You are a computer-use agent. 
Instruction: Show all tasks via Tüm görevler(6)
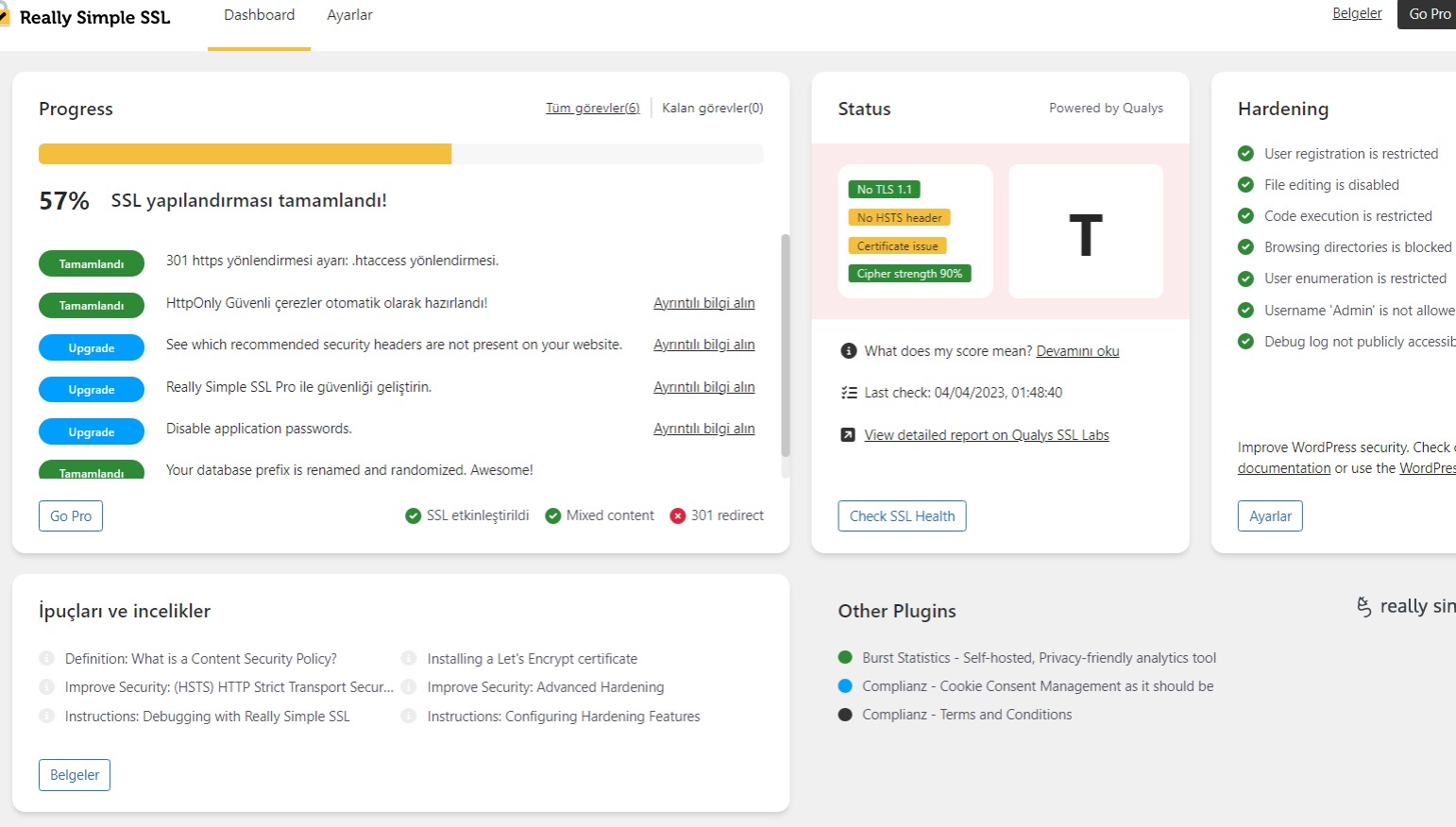pyautogui.click(x=592, y=109)
